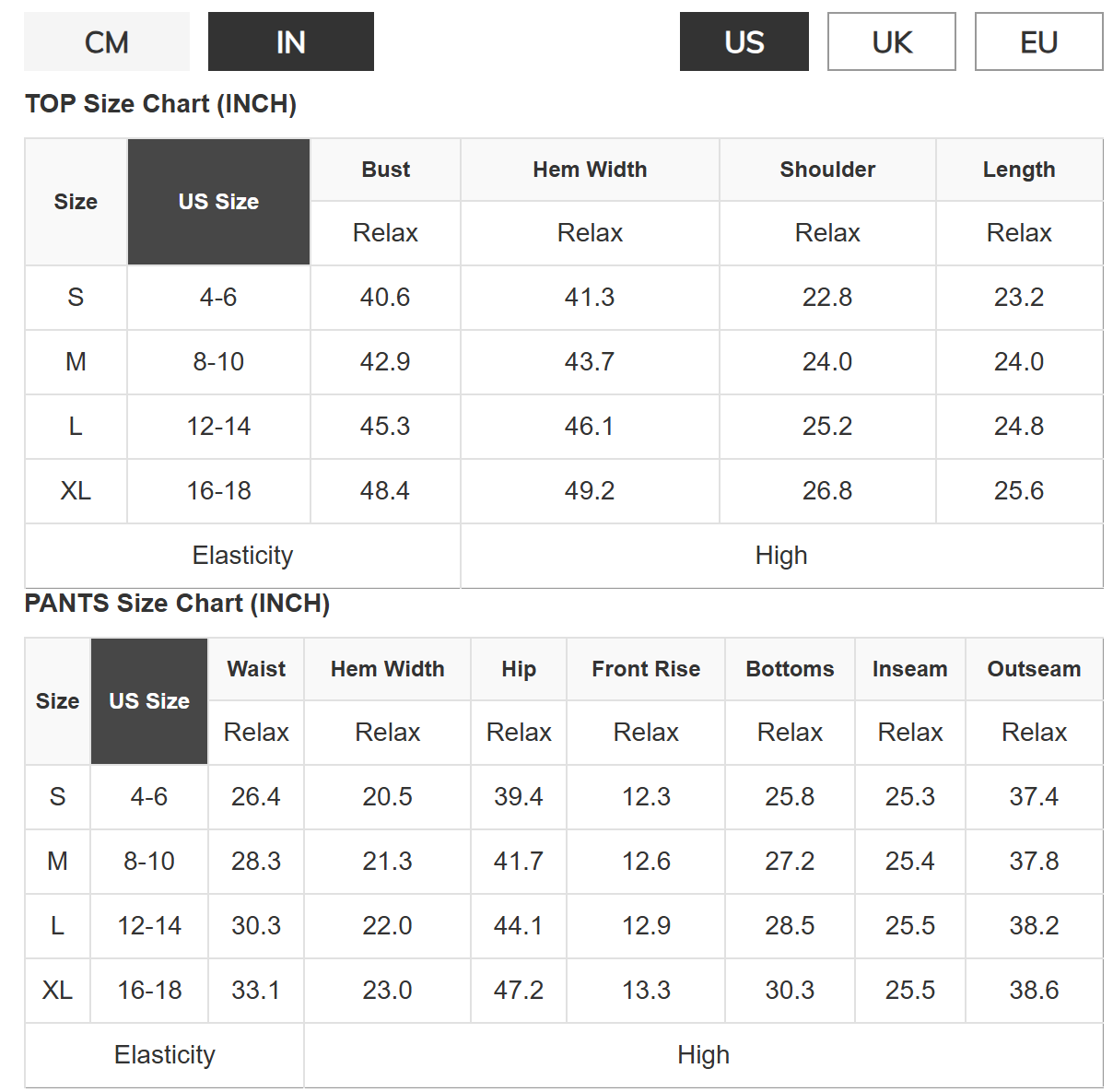Switch measurements to CM units
Viewport: 1113px width, 1092px height.
pos(107,41)
